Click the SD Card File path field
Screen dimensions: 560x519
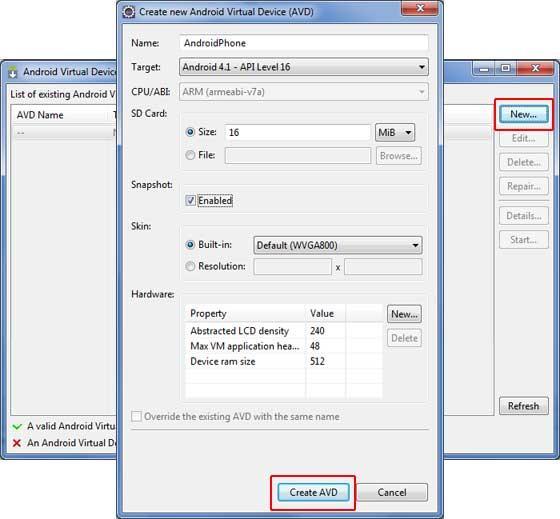coord(298,156)
